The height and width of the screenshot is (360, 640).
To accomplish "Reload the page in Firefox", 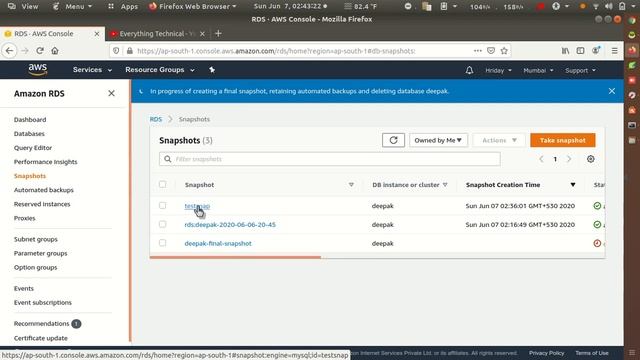I will pyautogui.click(x=40, y=51).
